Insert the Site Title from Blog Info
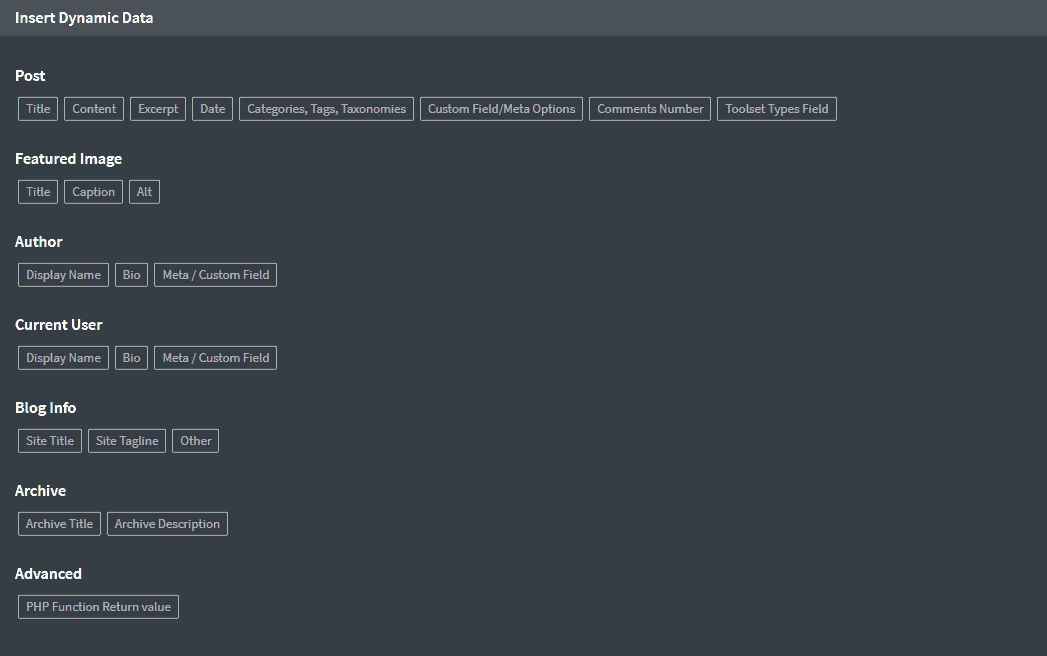 click(x=49, y=440)
